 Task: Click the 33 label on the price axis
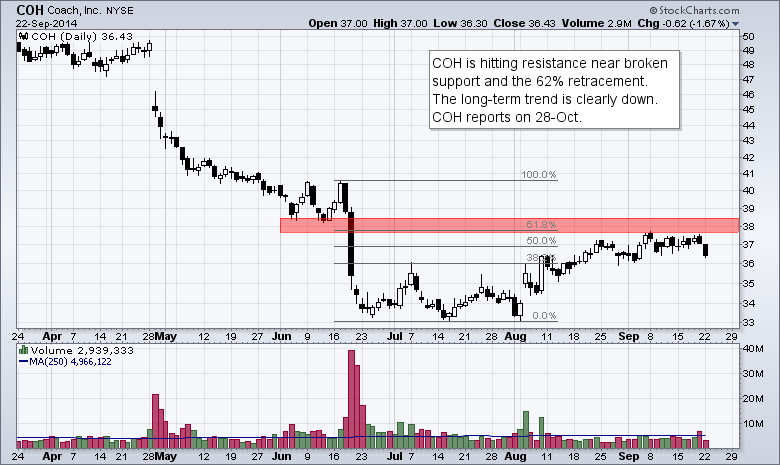coord(748,322)
